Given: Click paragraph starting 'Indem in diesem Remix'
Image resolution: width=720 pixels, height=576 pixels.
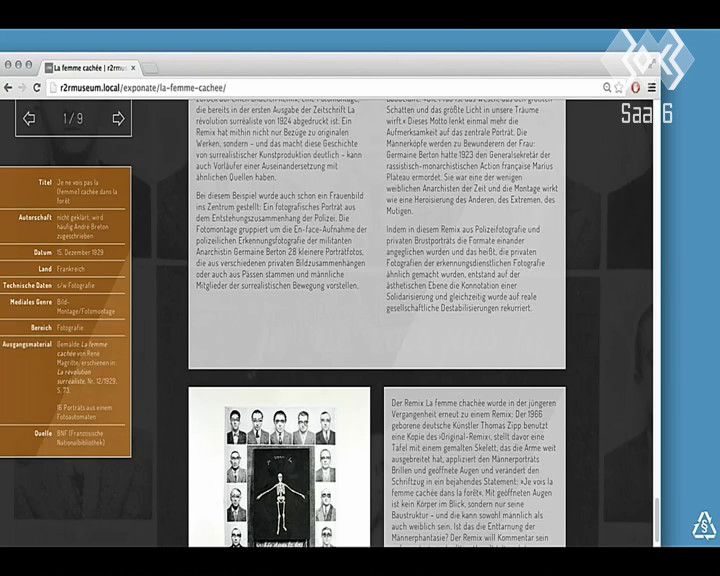Looking at the screenshot, I should click(465, 268).
